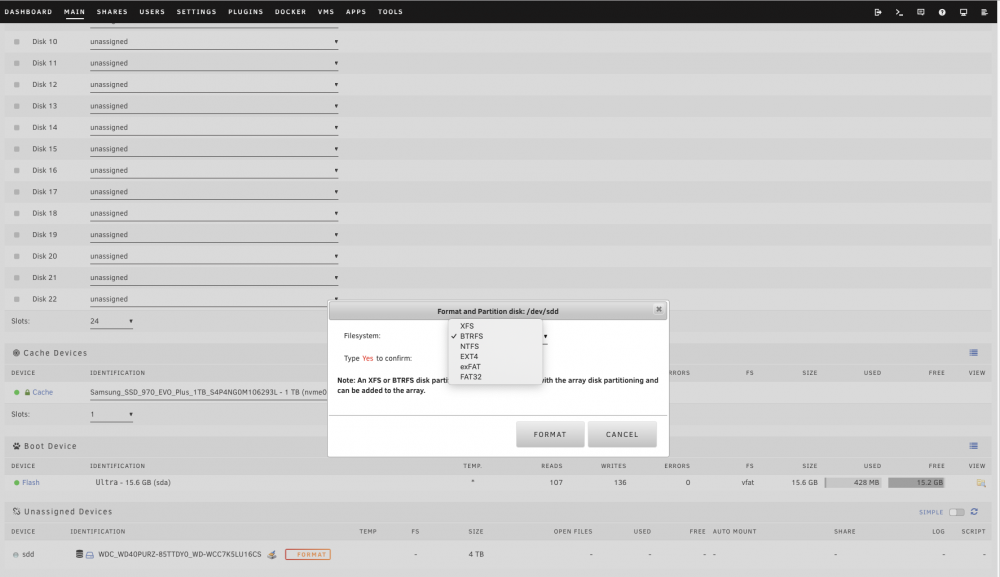Image resolution: width=1000 pixels, height=577 pixels.
Task: Open the Dashboard tab
Action: [28, 11]
